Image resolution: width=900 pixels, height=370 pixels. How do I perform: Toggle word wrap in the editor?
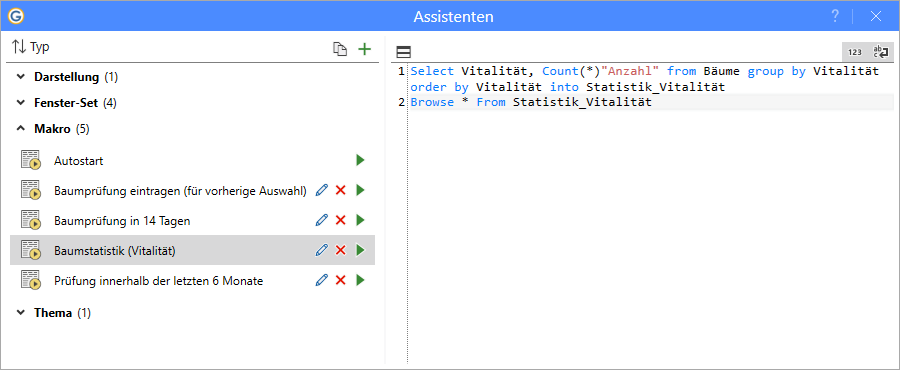(880, 52)
